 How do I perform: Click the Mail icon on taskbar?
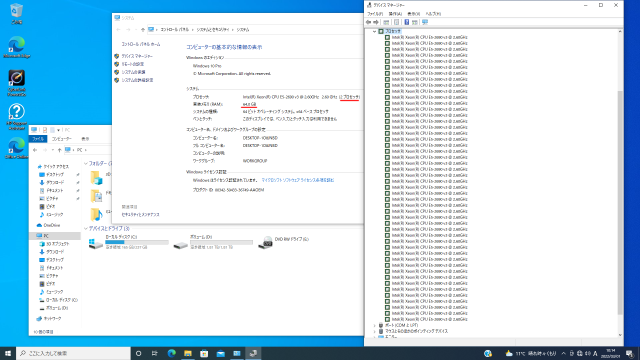[x=220, y=353]
